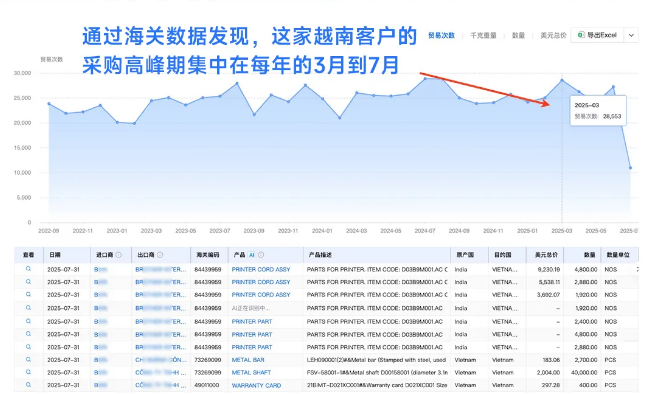Sort by the 美元总价 column header
This screenshot has height=394, width=647.
546,255
